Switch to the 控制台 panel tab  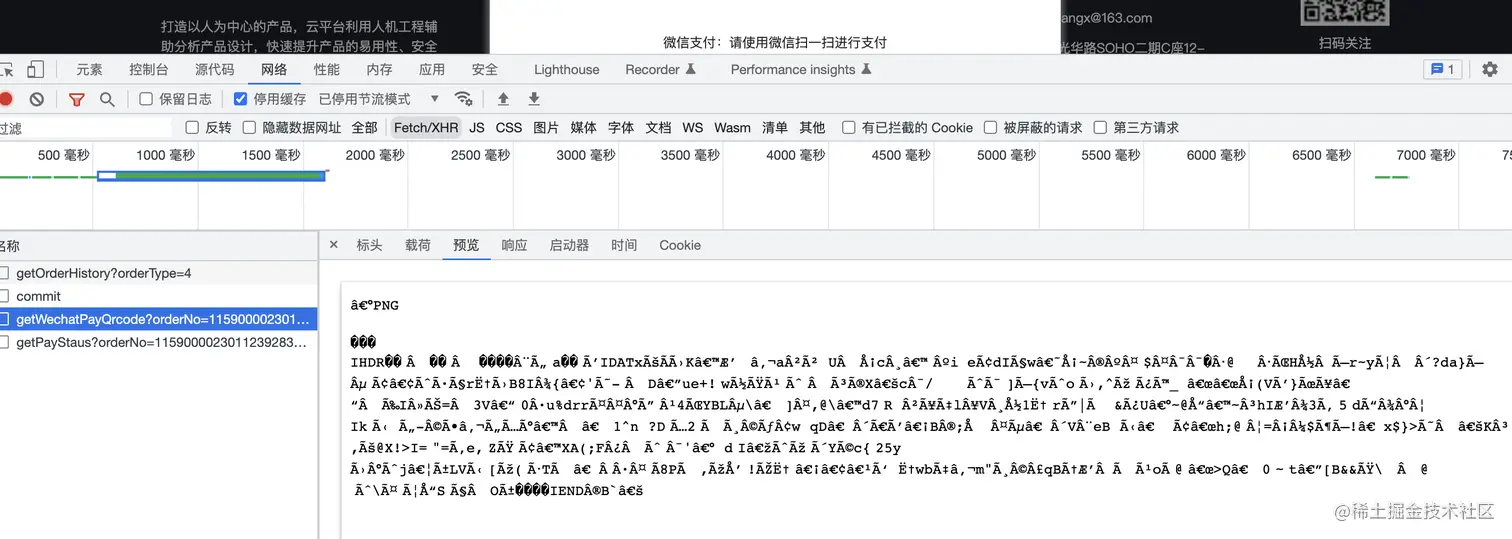(148, 70)
